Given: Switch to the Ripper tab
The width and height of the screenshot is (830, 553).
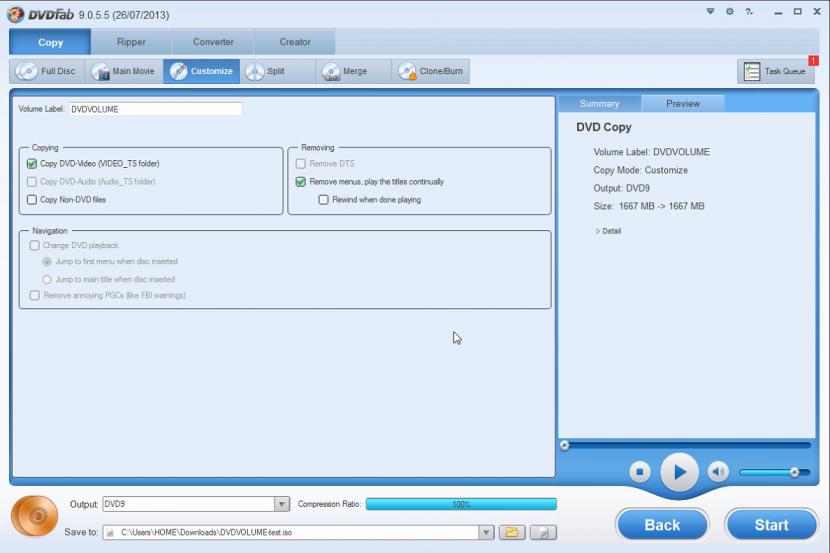Looking at the screenshot, I should click(131, 42).
